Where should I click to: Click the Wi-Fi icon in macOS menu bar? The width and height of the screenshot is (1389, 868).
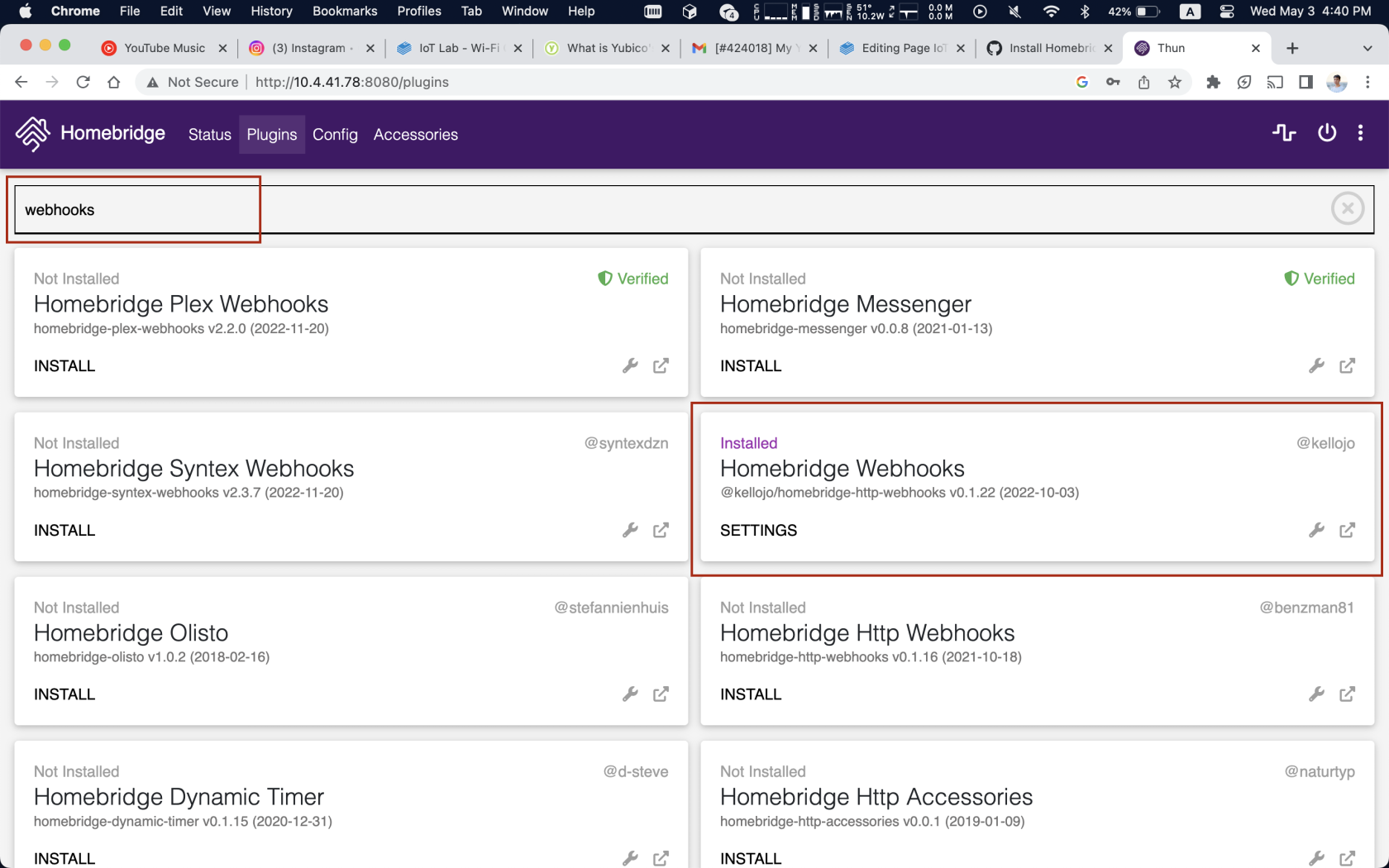[1051, 11]
